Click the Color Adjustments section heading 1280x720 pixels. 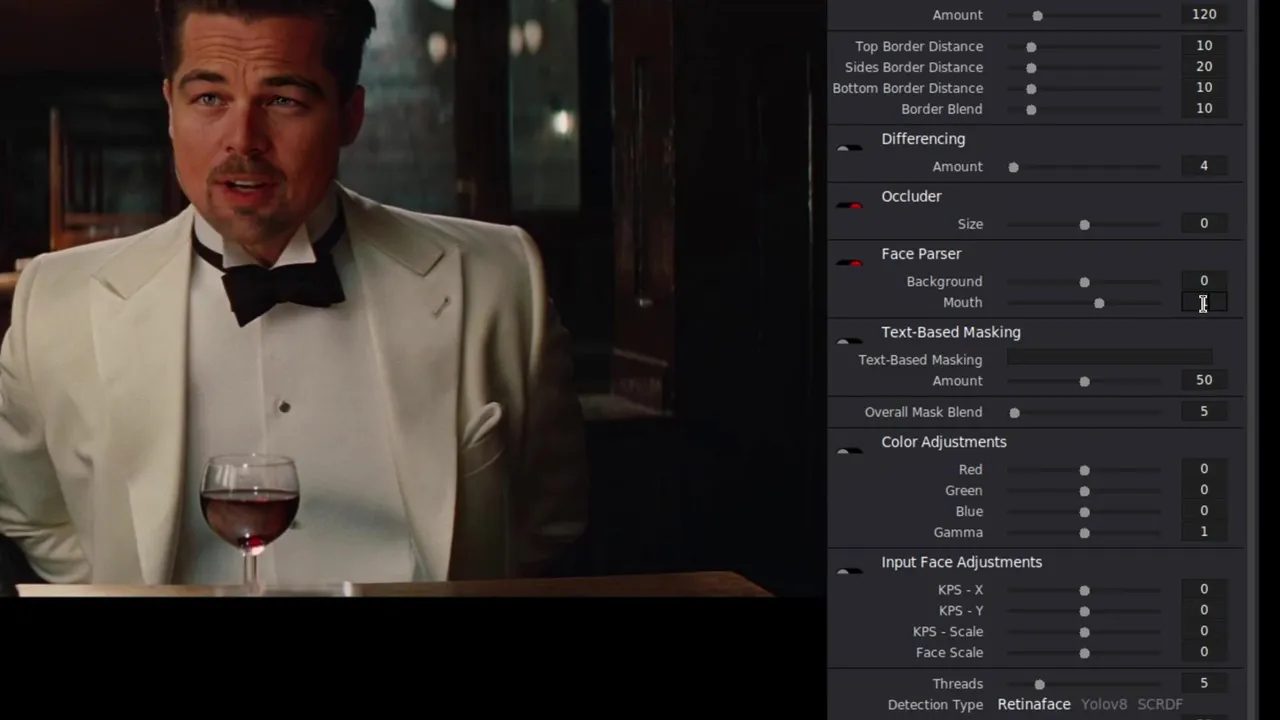pyautogui.click(x=944, y=442)
